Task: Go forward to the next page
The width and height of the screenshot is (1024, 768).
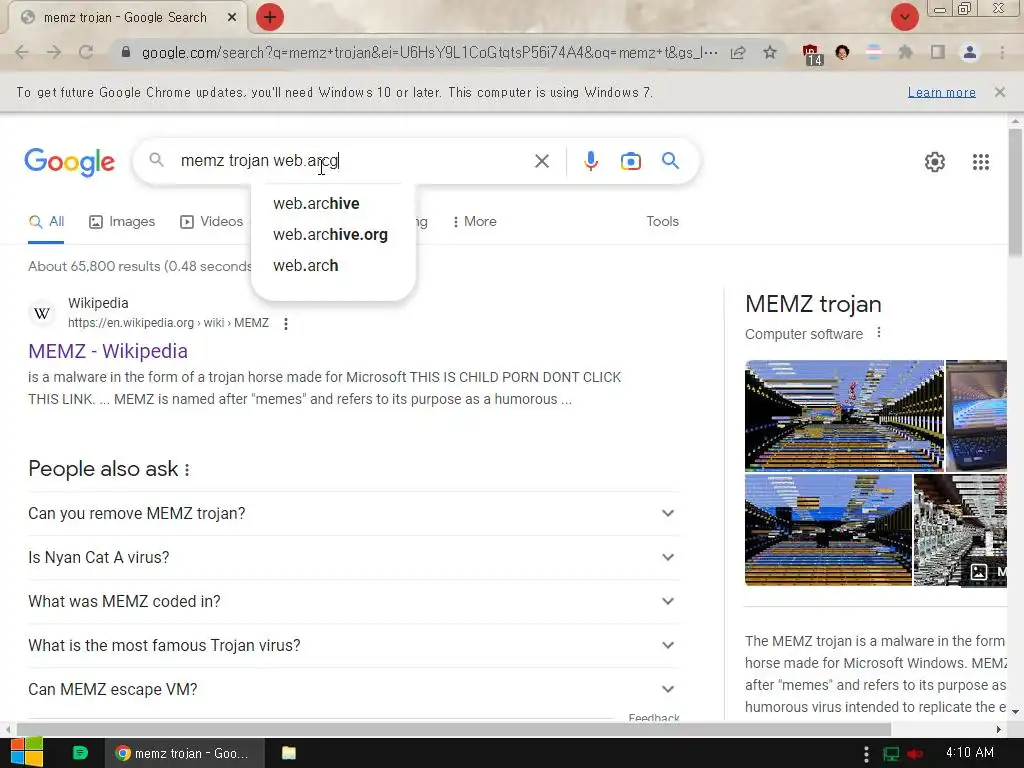Action: [54, 52]
